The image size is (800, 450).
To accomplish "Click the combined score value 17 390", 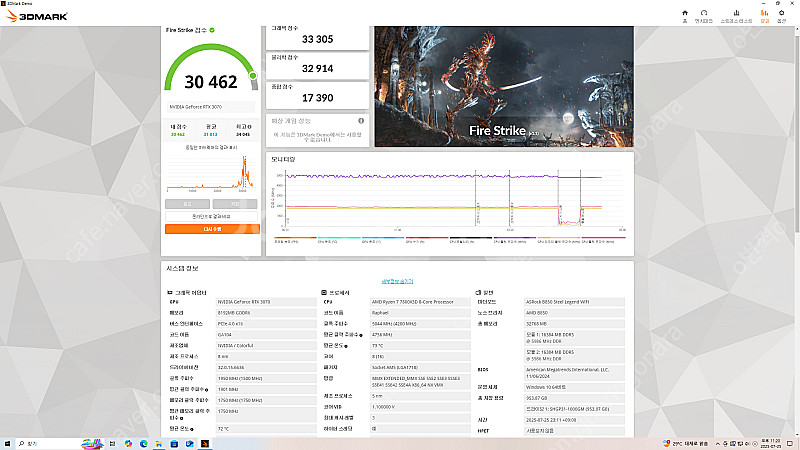I will [x=317, y=98].
